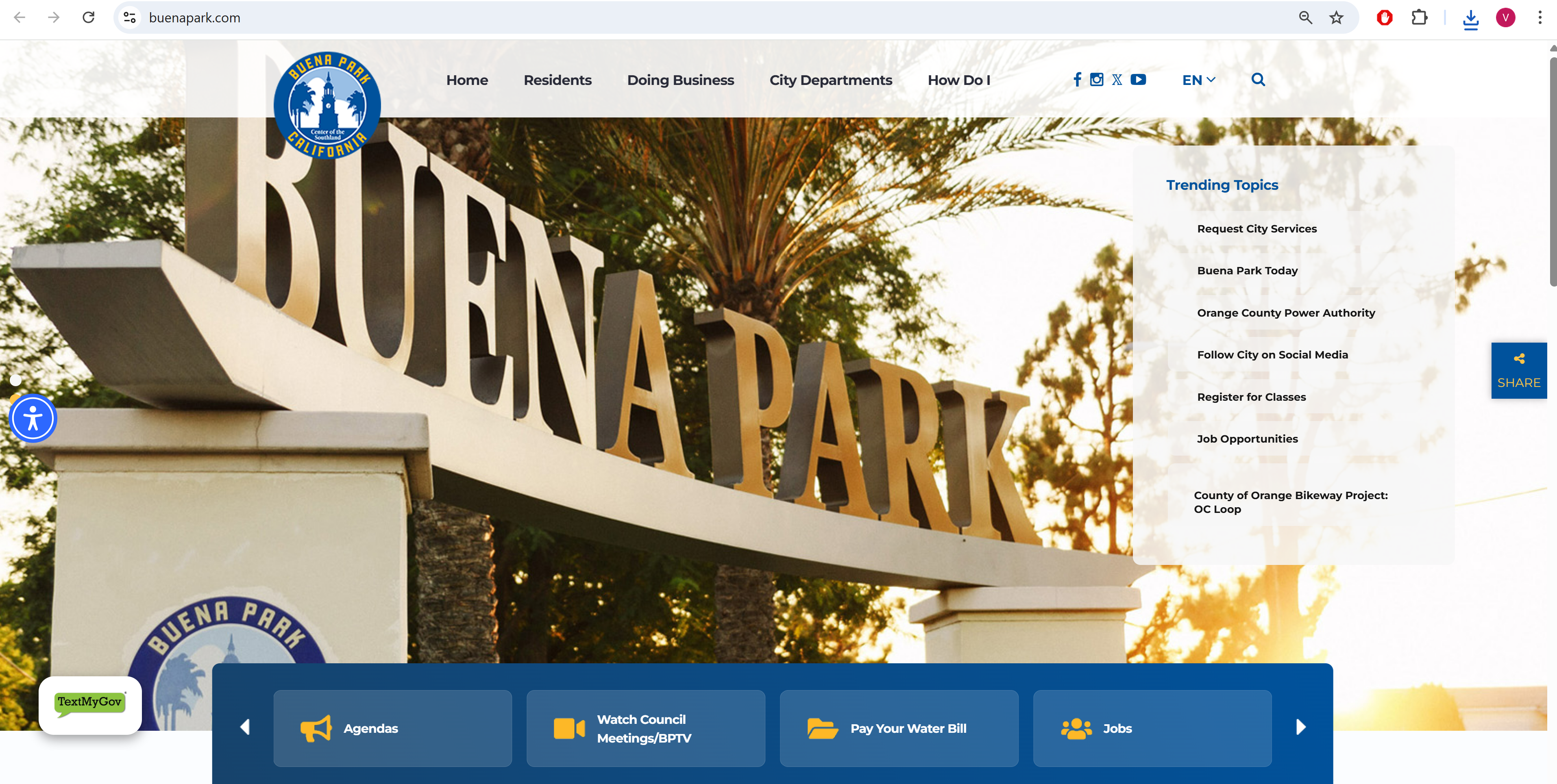Open the city's Facebook page icon
Screen dimensions: 1557x784
[x=1077, y=80]
